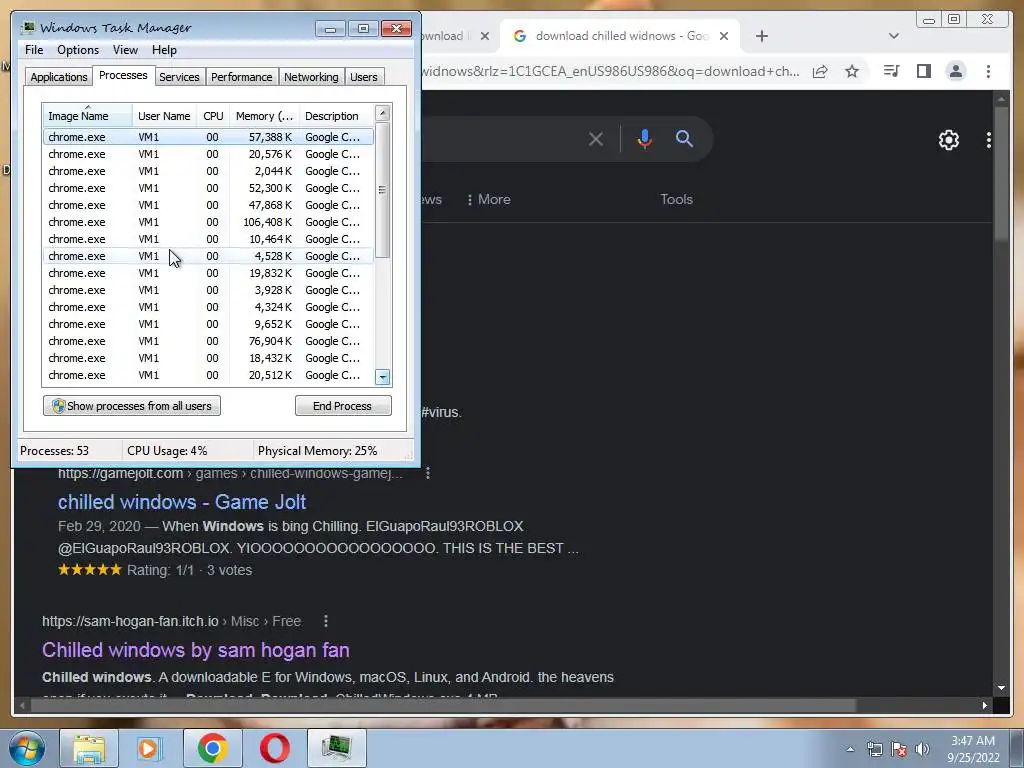The width and height of the screenshot is (1024, 768).
Task: Click Chrome page vertical scroll down arrow
Action: [x=1001, y=688]
